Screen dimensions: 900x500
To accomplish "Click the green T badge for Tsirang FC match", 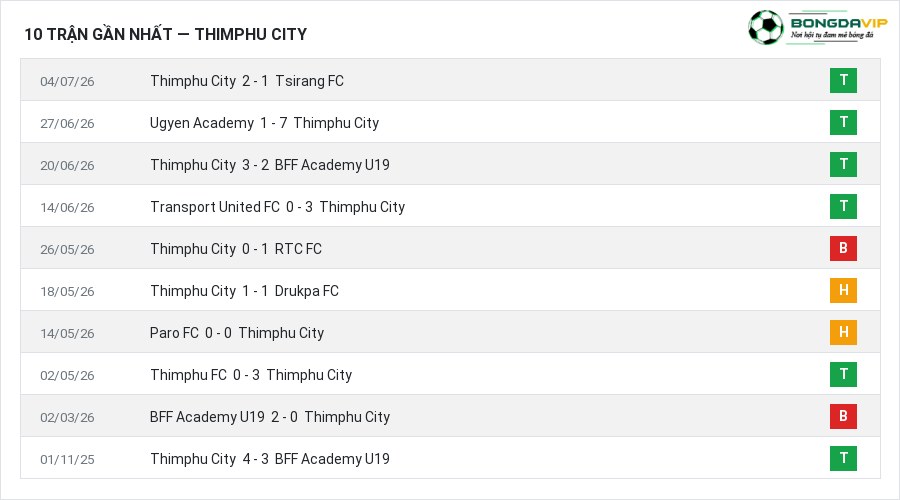I will [843, 80].
